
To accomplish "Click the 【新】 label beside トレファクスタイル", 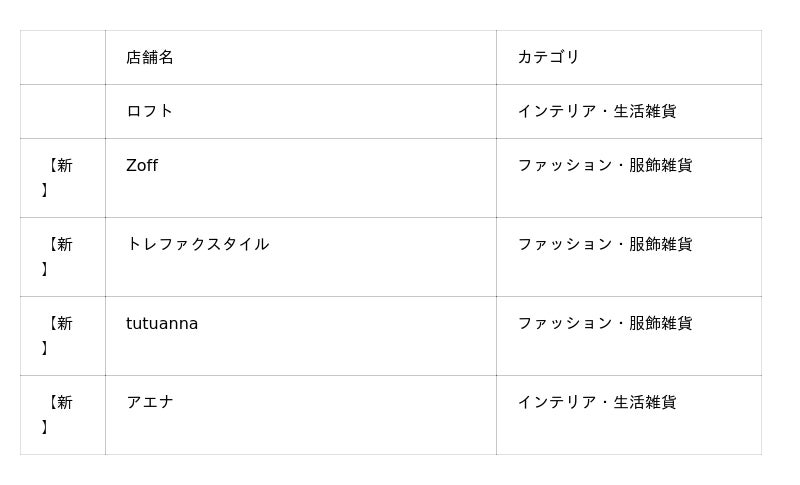I will [58, 256].
